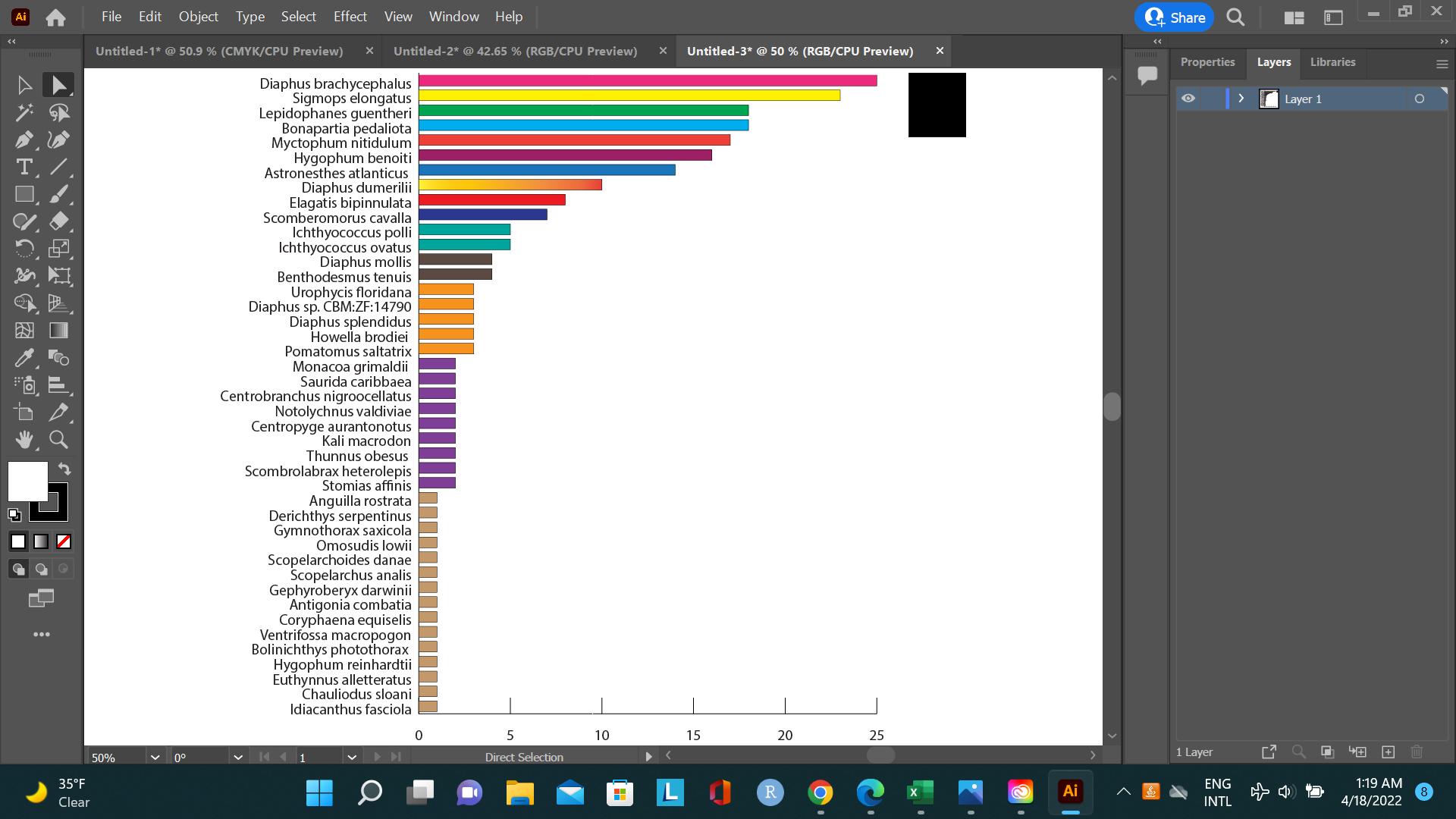The height and width of the screenshot is (819, 1456).
Task: Open Excel from the taskbar
Action: 921,792
